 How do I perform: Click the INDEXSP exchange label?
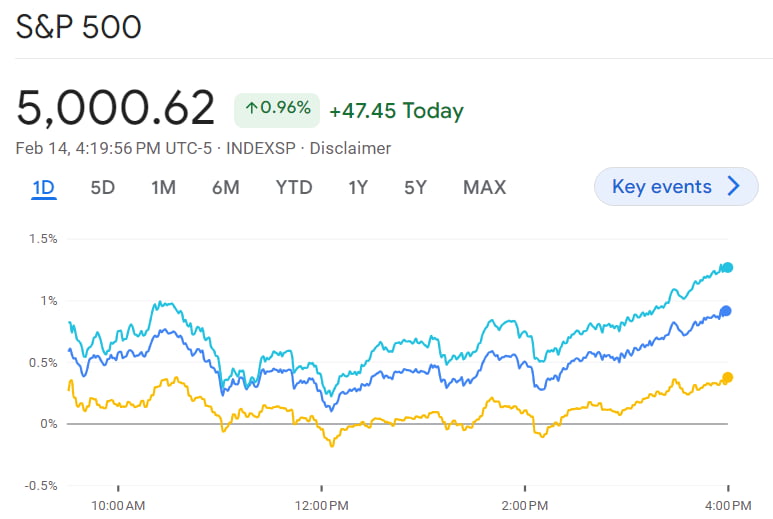tap(260, 148)
